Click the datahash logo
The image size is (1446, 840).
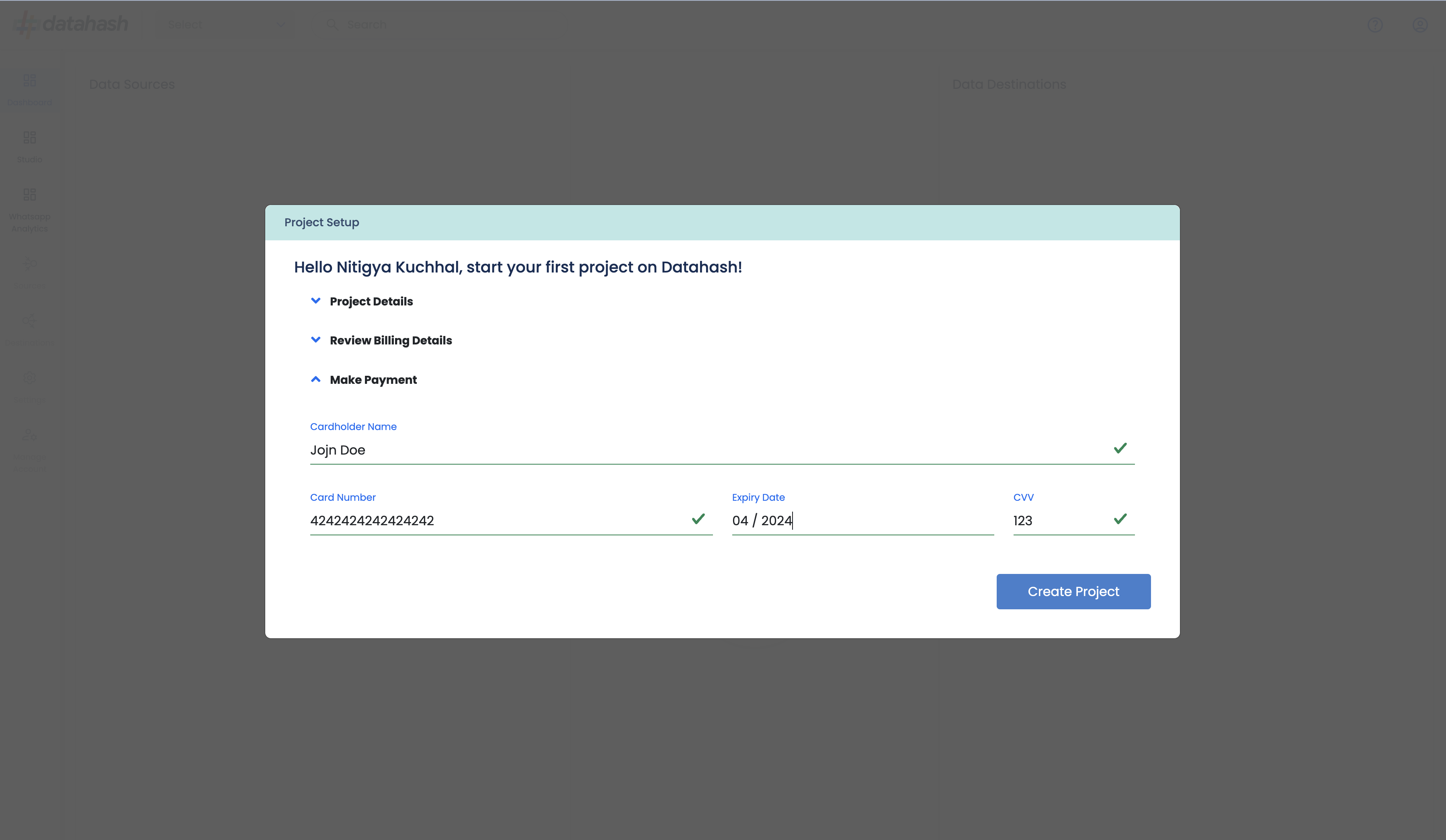coord(71,24)
